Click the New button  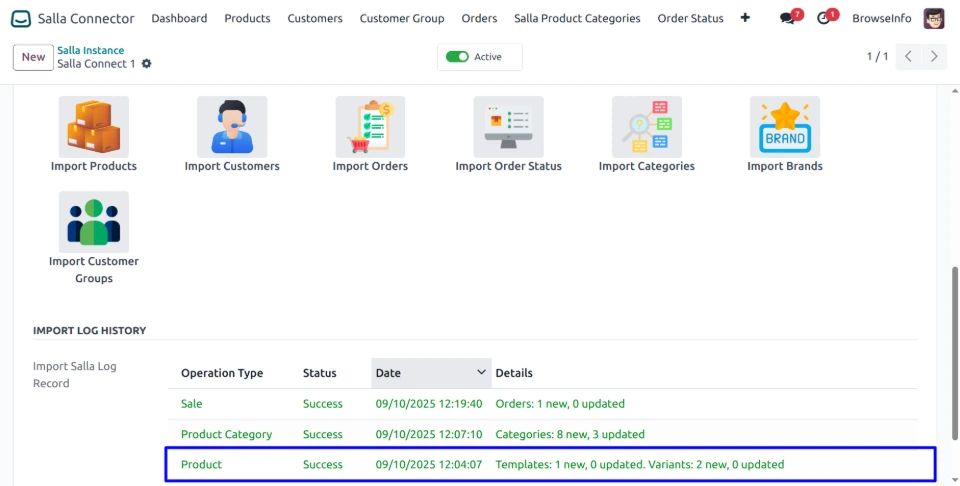coord(33,57)
